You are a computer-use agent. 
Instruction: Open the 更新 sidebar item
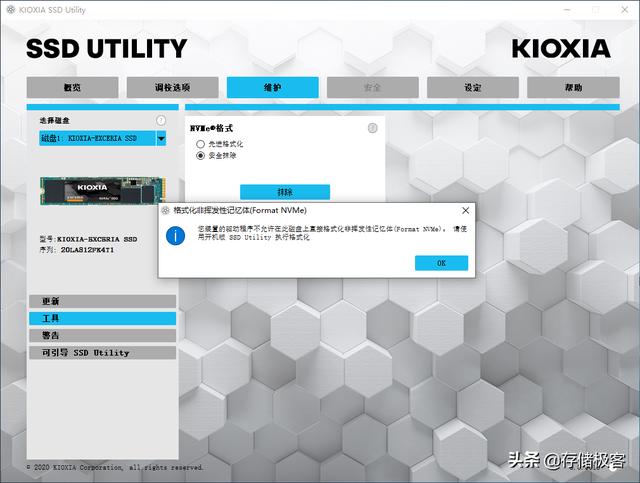click(x=102, y=301)
